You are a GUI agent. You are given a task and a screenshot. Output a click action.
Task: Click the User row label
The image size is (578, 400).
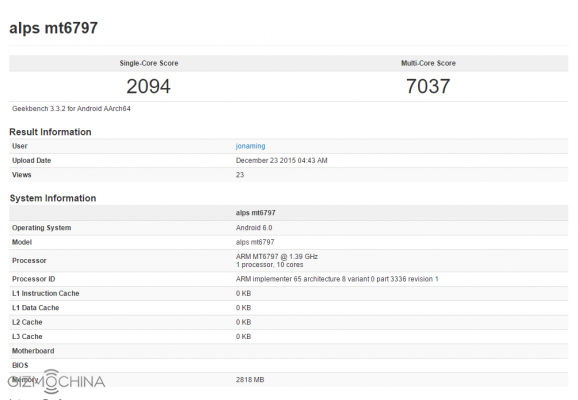(20, 146)
